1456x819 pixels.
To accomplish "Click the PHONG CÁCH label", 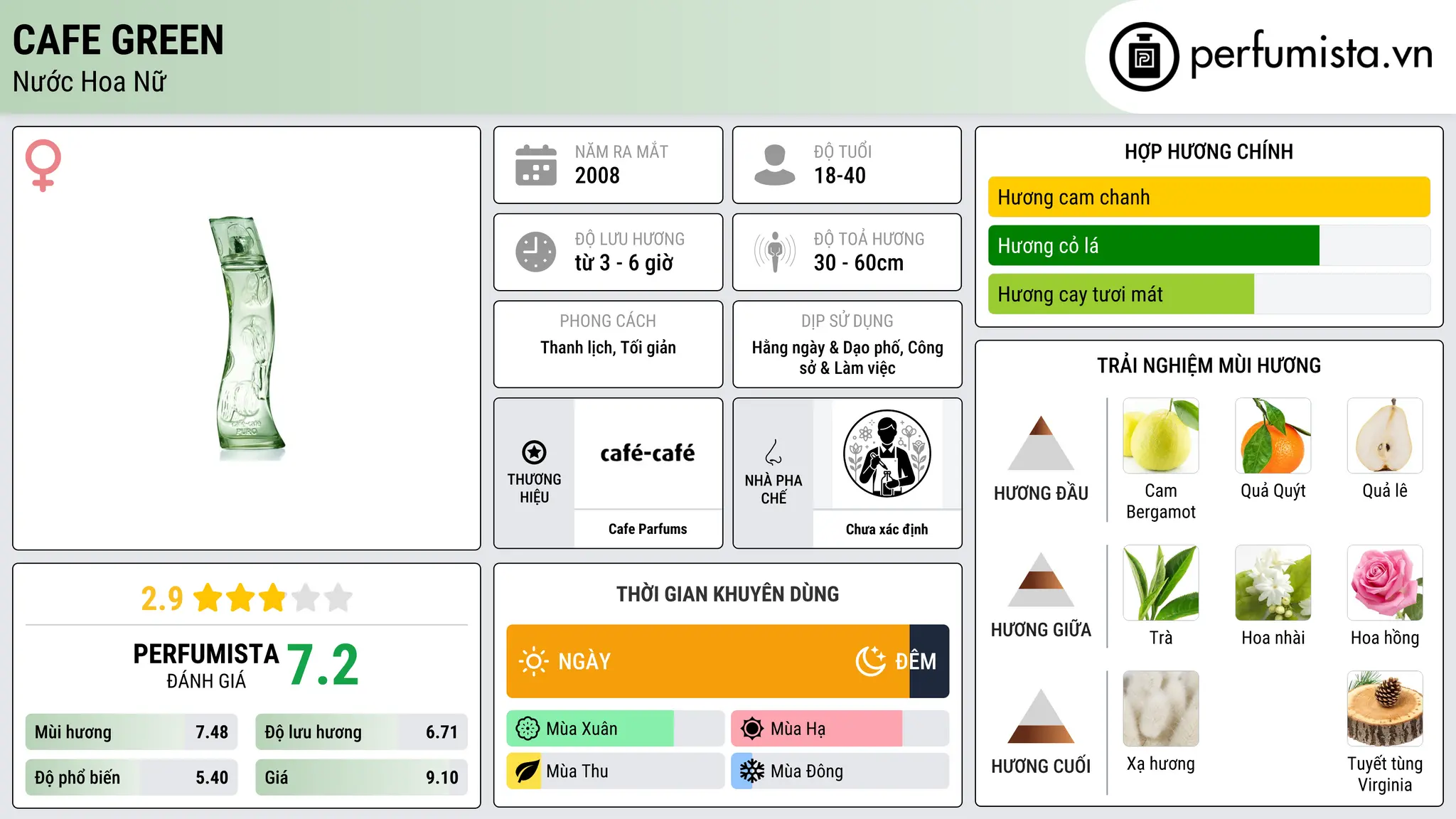I will tap(608, 321).
